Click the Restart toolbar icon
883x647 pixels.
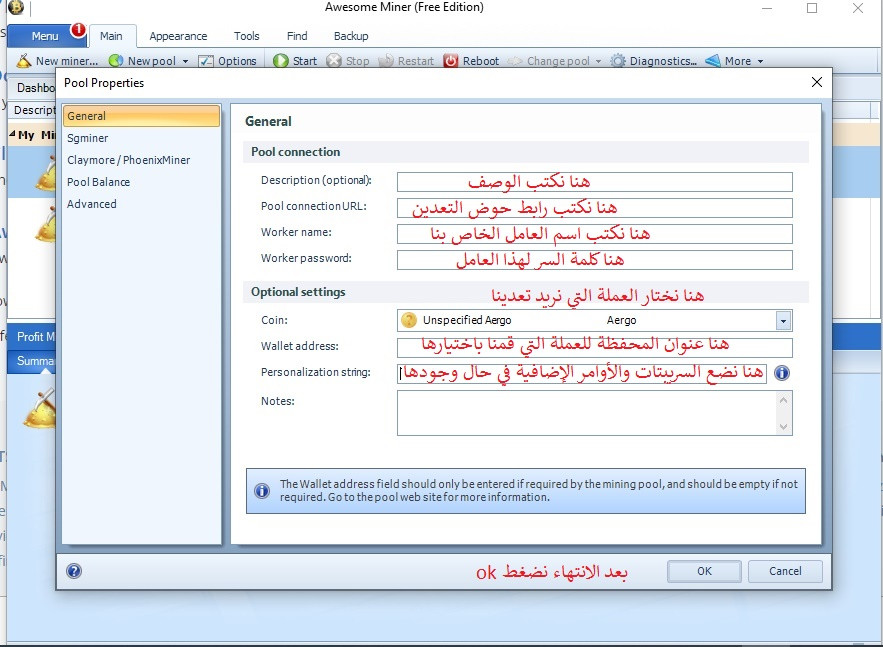(x=386, y=61)
